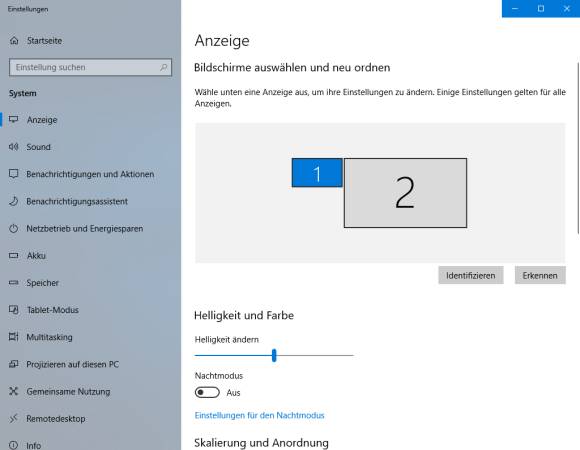Click the Einstellung suchen search field
Screen dimensions: 580x450
coord(90,67)
